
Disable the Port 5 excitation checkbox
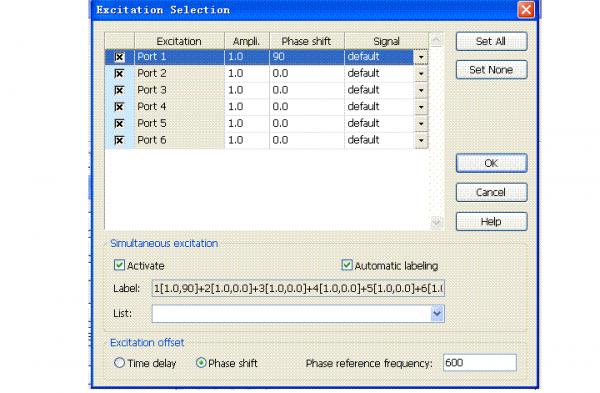(x=119, y=124)
